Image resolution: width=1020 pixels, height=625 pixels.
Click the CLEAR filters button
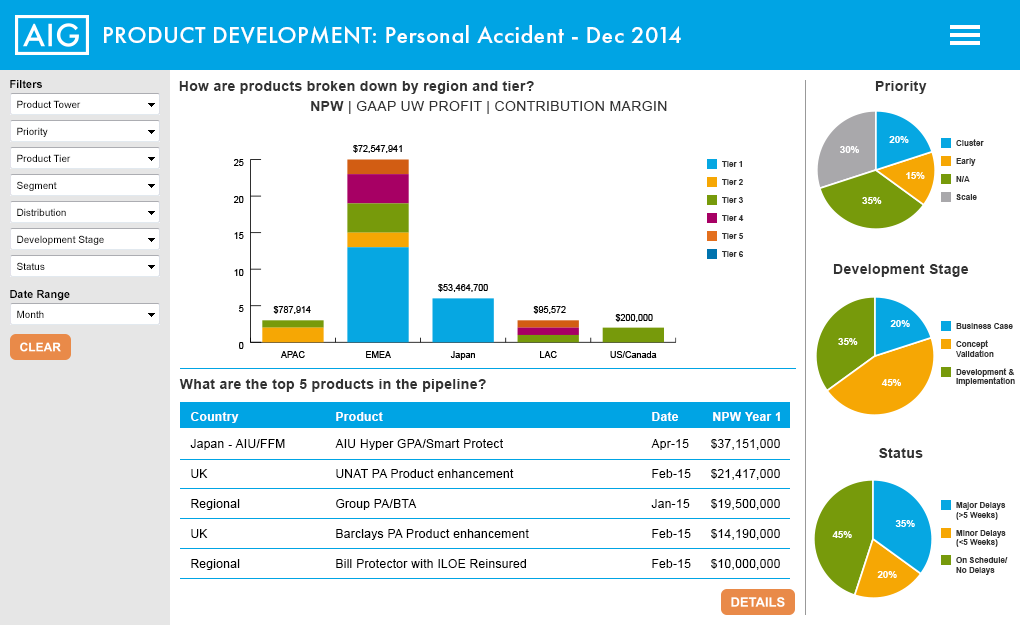[40, 347]
